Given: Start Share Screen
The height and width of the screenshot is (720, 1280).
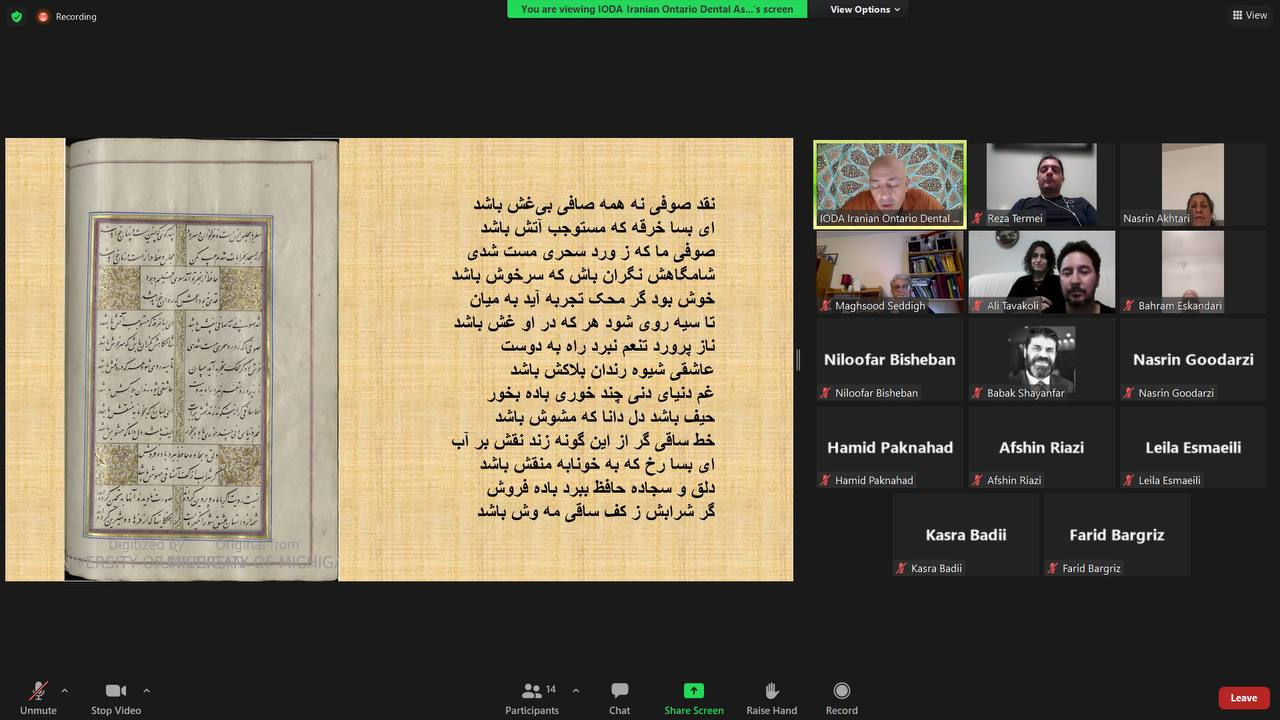Looking at the screenshot, I should pos(694,697).
